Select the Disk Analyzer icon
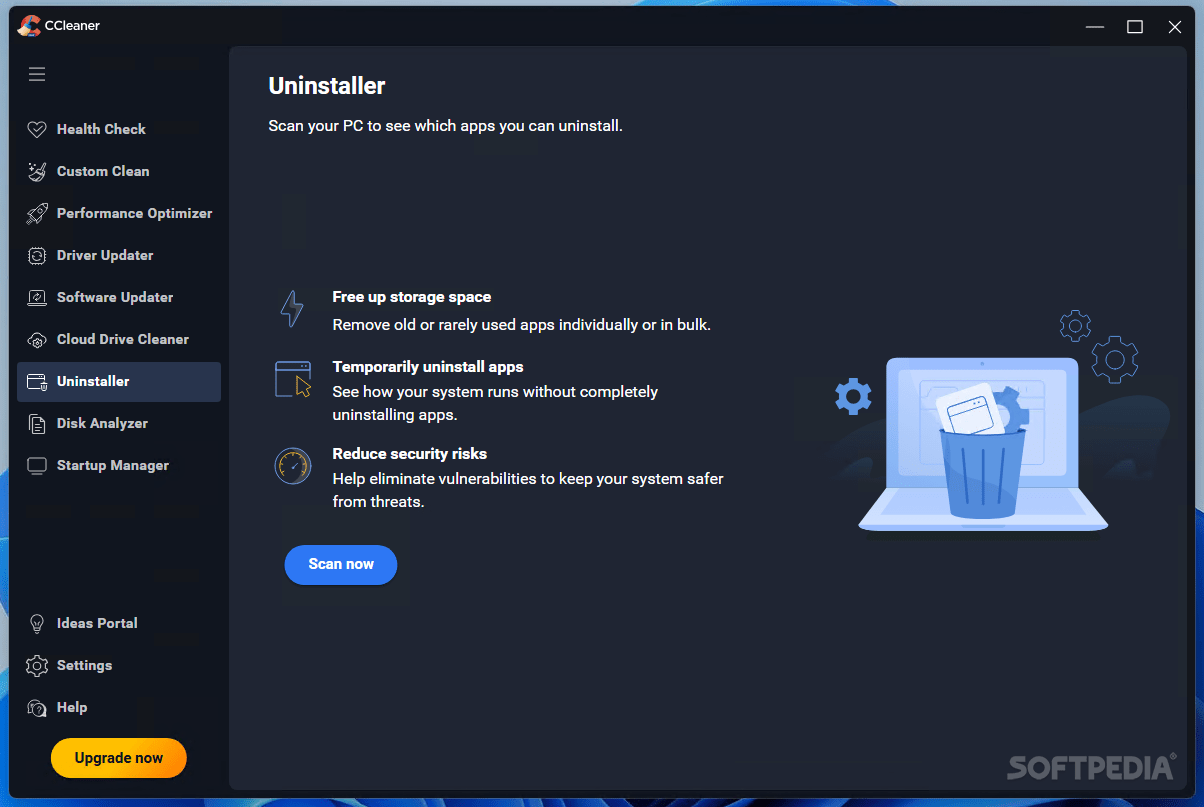This screenshot has width=1204, height=807. point(37,423)
